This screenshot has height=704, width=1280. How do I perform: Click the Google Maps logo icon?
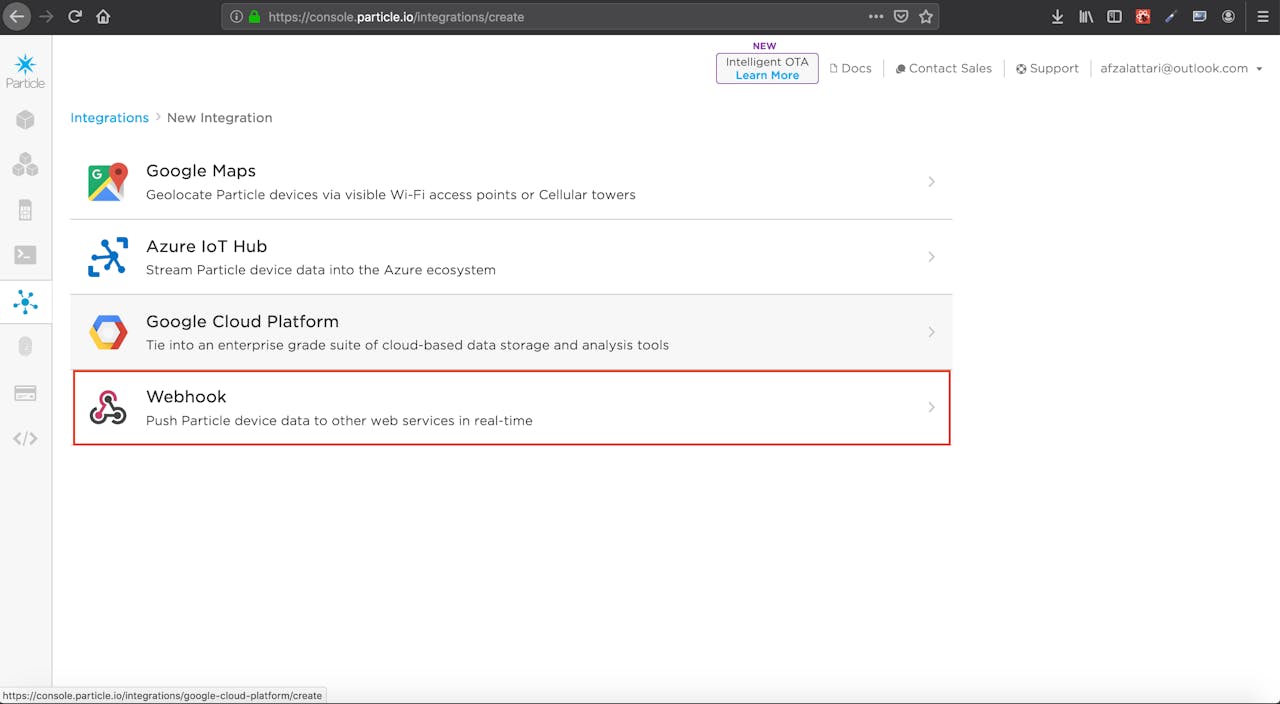(108, 182)
